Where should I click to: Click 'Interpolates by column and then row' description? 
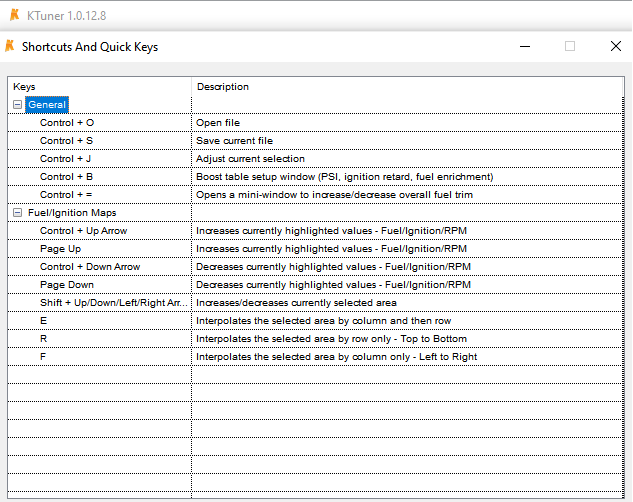(323, 321)
